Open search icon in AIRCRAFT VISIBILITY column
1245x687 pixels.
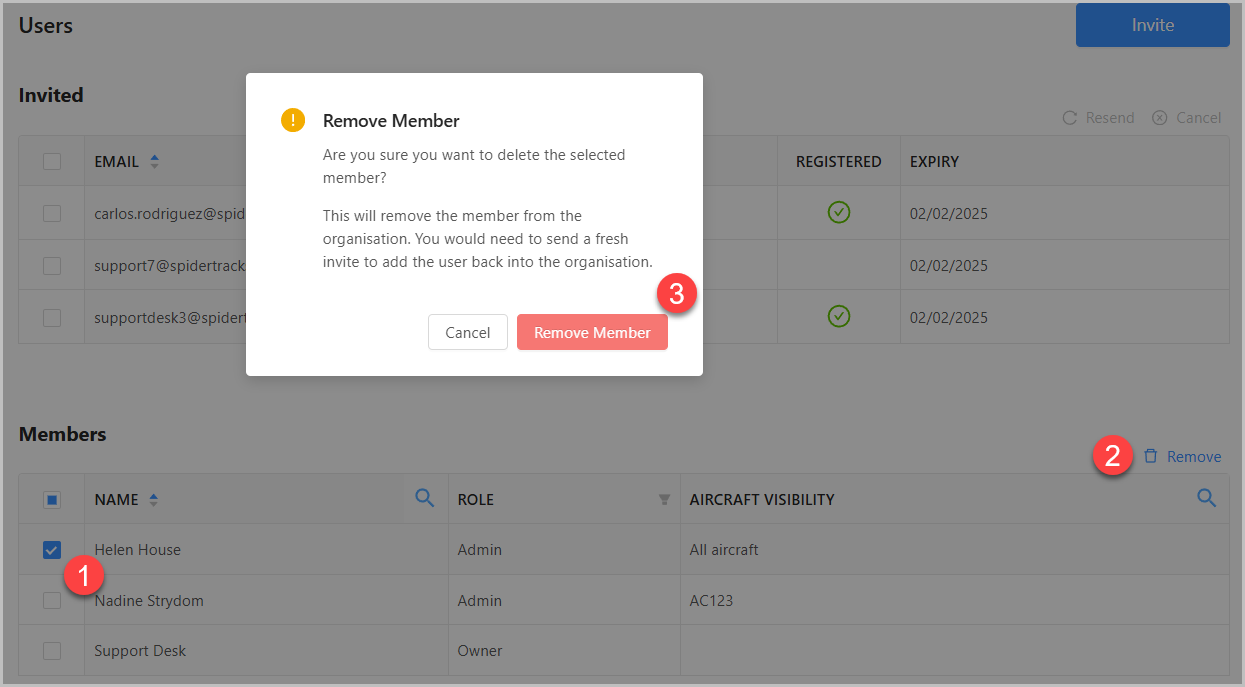point(1207,497)
